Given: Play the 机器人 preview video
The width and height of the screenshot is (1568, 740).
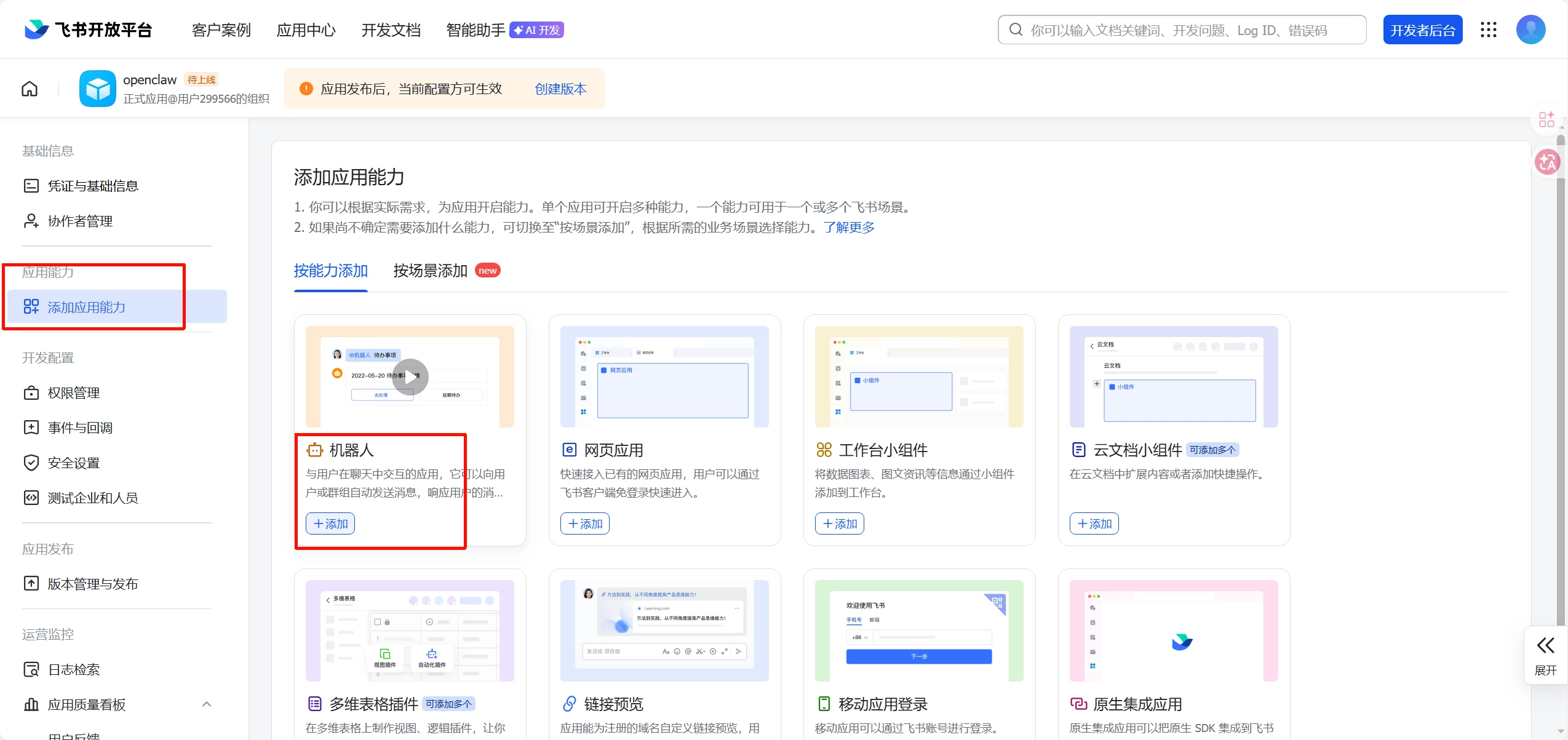Looking at the screenshot, I should (x=410, y=376).
